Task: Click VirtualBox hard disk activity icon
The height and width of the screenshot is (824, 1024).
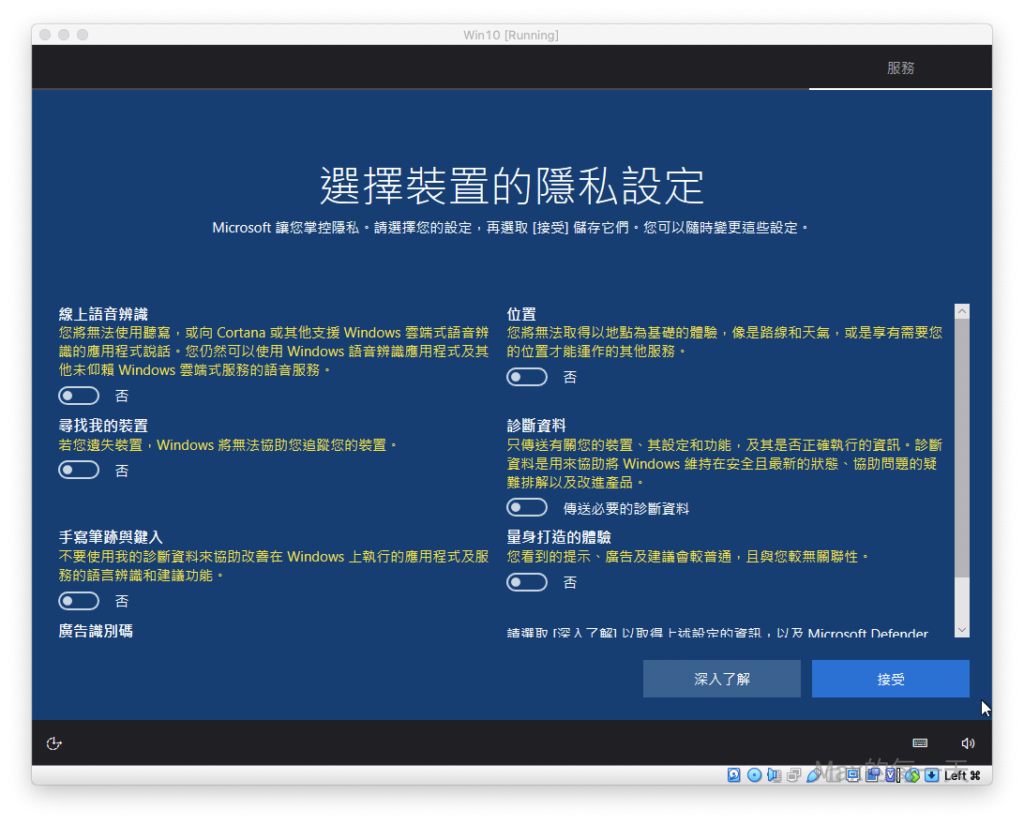Action: [x=734, y=775]
